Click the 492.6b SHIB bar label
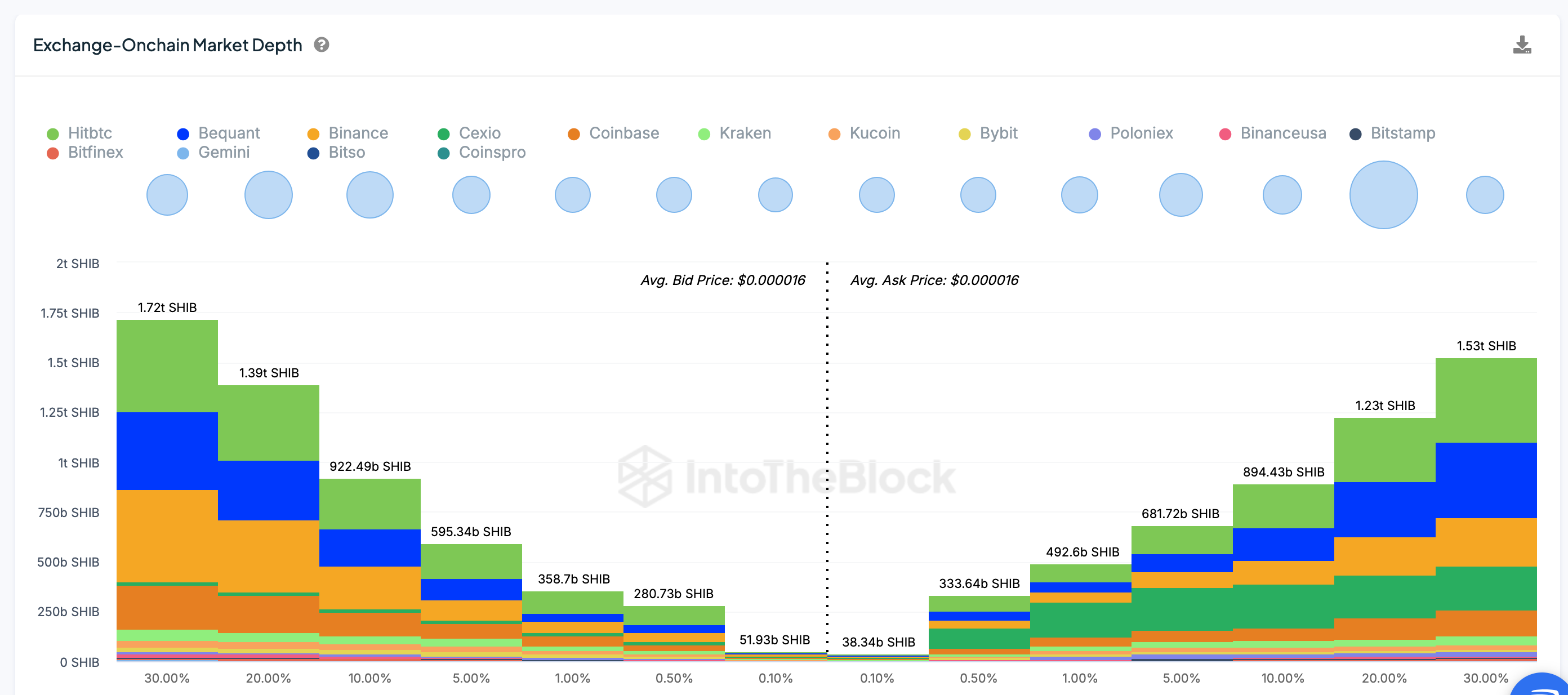 (x=1083, y=553)
